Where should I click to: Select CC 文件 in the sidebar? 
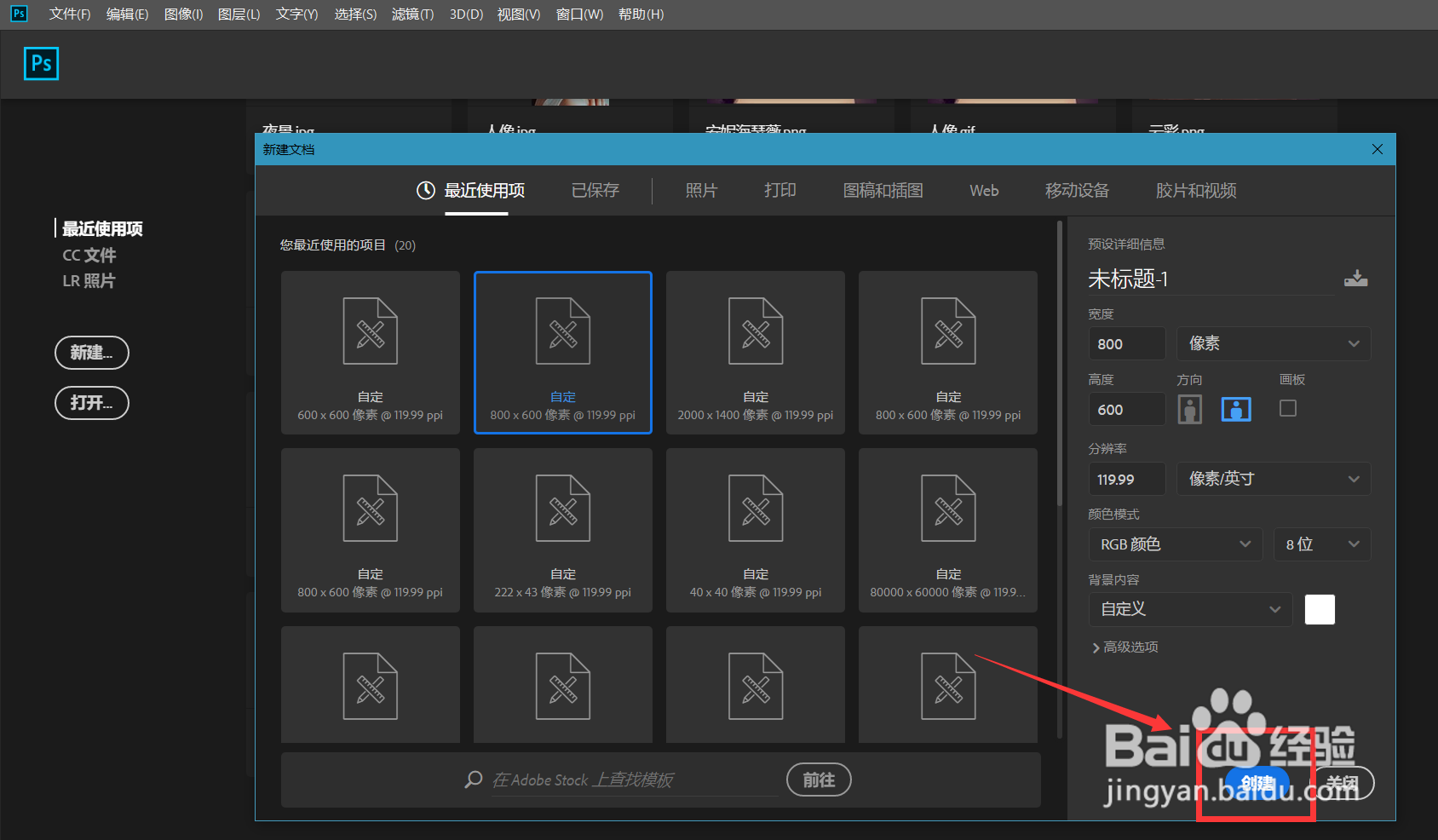[89, 255]
